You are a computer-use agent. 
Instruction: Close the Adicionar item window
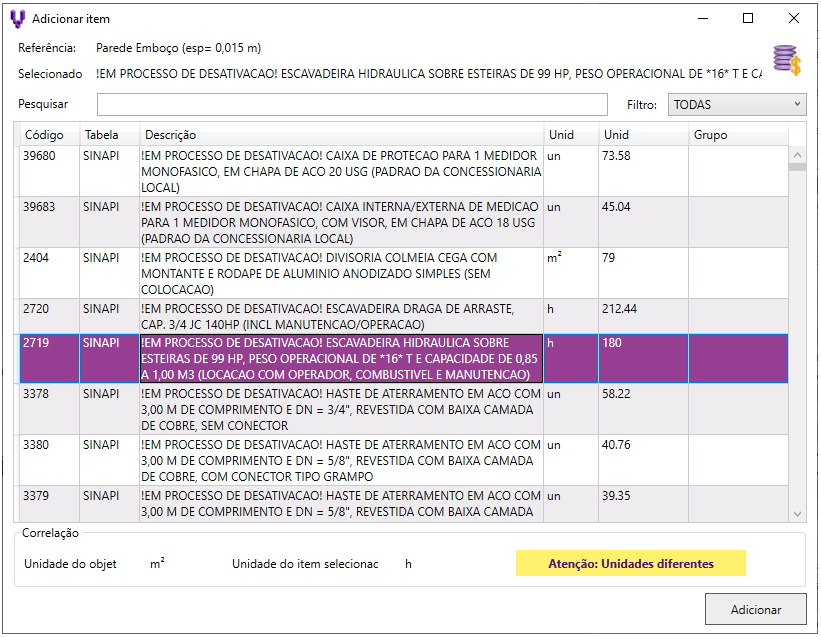pyautogui.click(x=793, y=18)
